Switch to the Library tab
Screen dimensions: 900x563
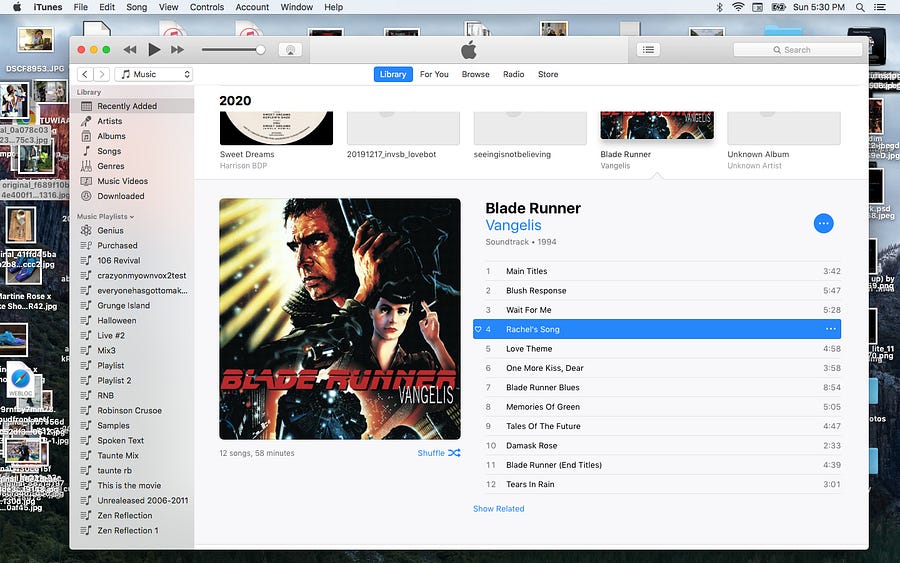click(393, 74)
